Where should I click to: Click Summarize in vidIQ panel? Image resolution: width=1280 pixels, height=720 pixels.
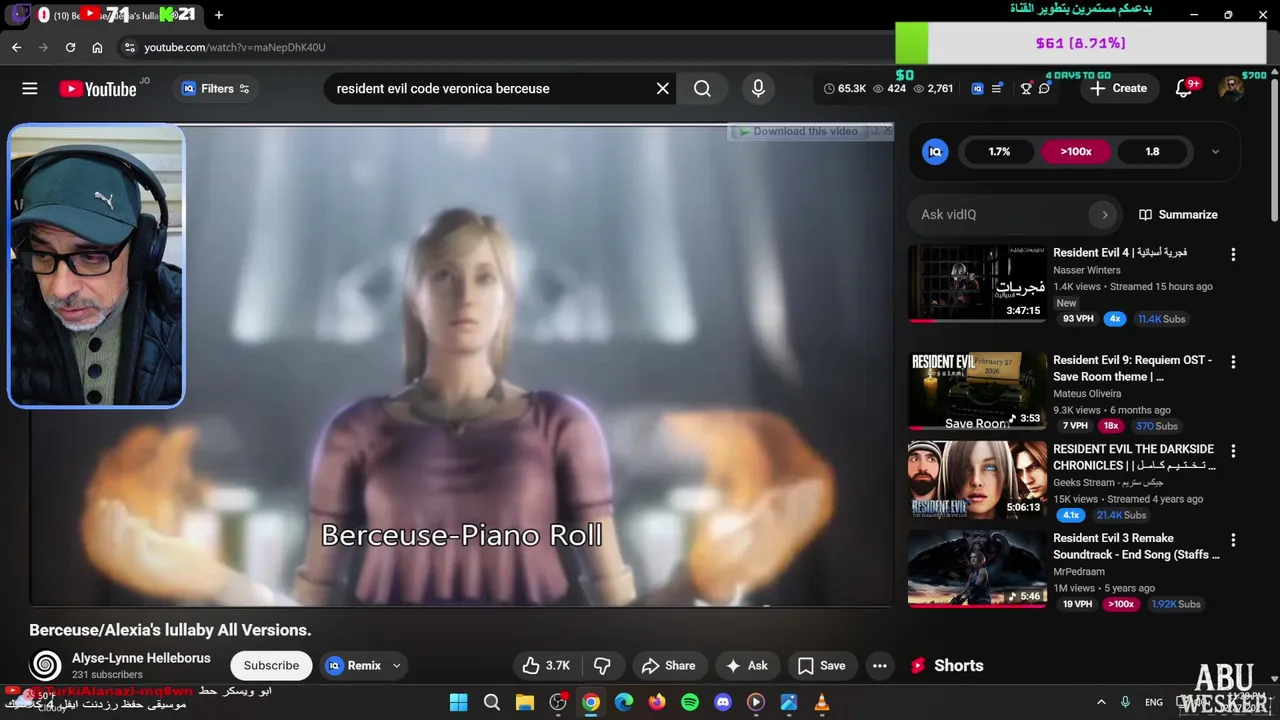(1178, 214)
